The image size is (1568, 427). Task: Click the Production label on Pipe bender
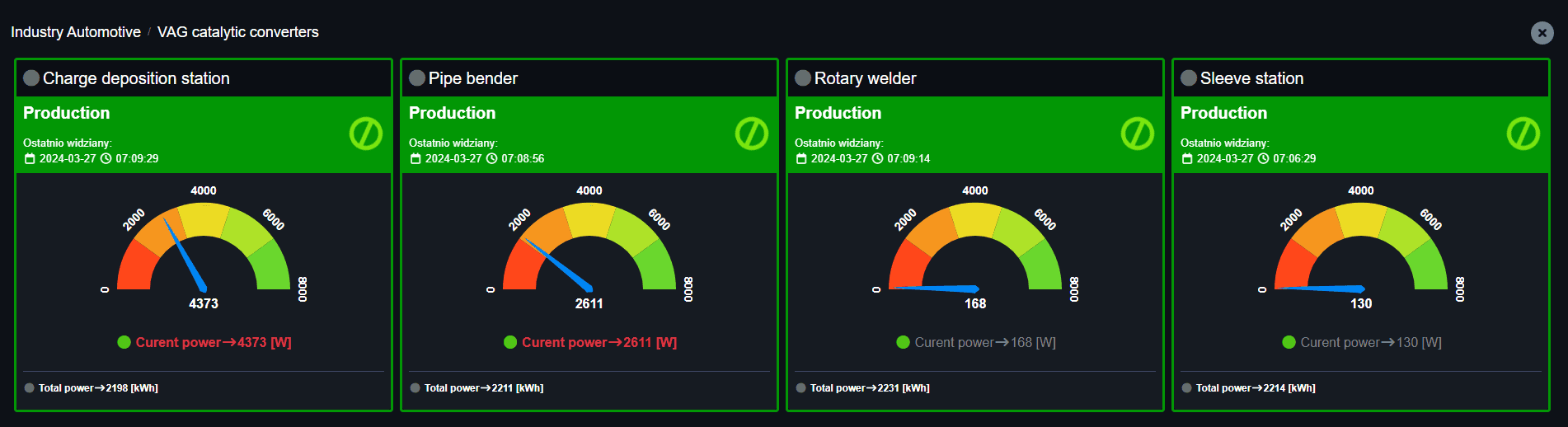[x=452, y=113]
